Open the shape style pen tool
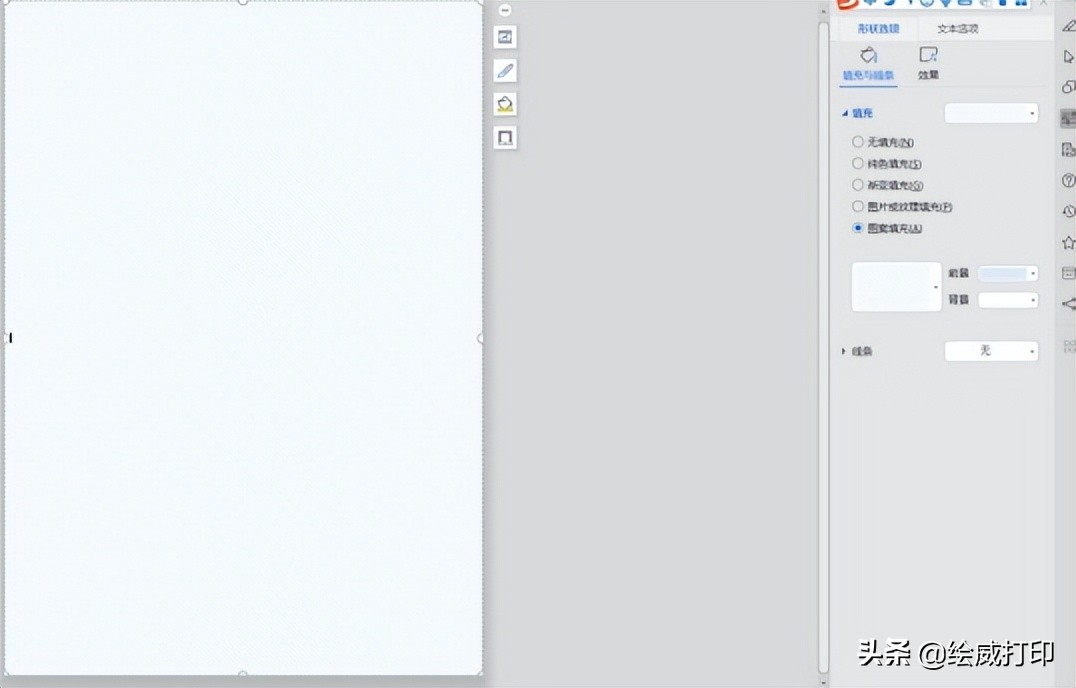Viewport: 1076px width, 688px height. pos(505,71)
